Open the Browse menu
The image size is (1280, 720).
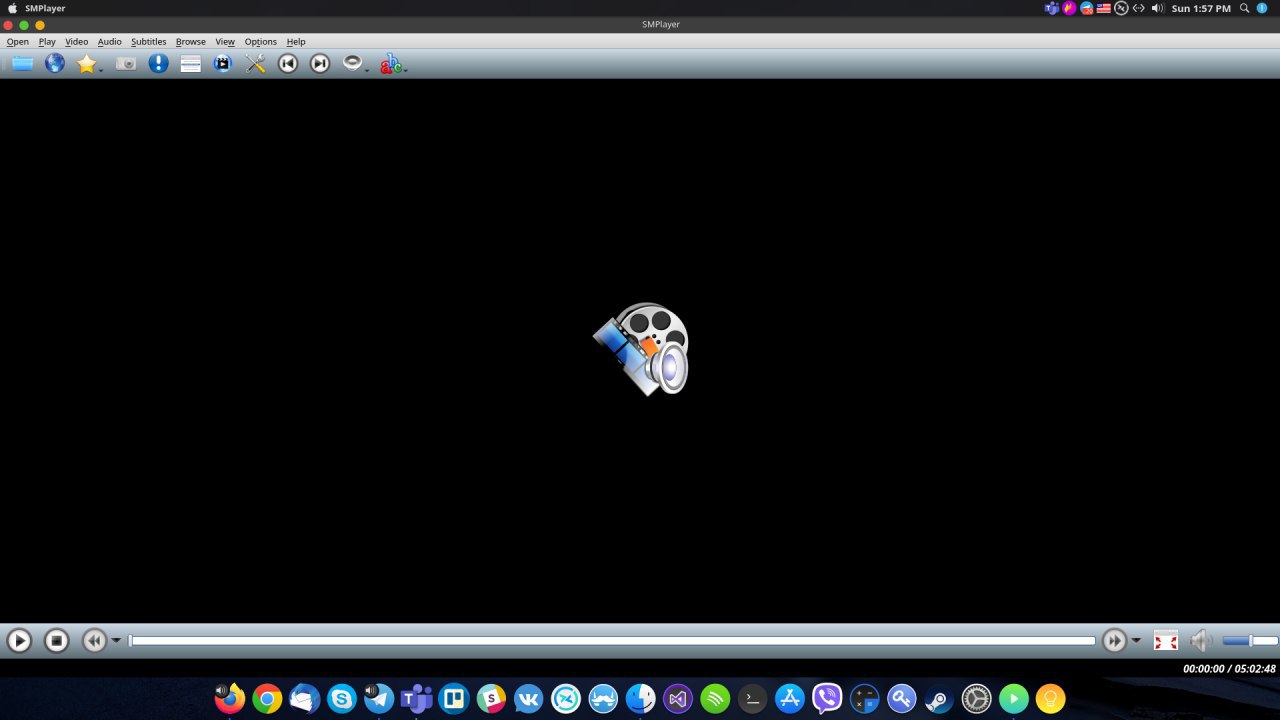pos(191,42)
